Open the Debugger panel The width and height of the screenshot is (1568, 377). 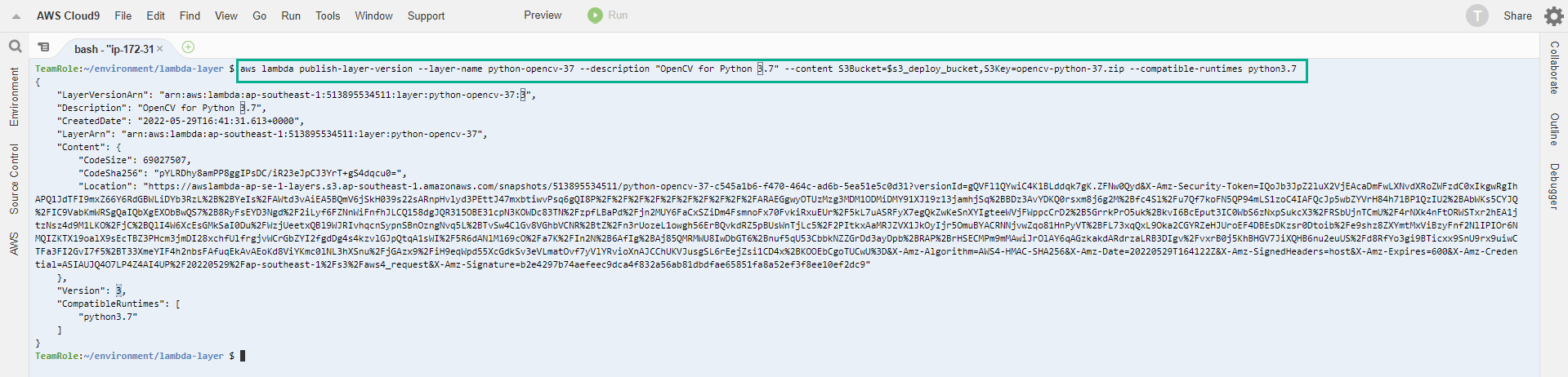point(1554,186)
